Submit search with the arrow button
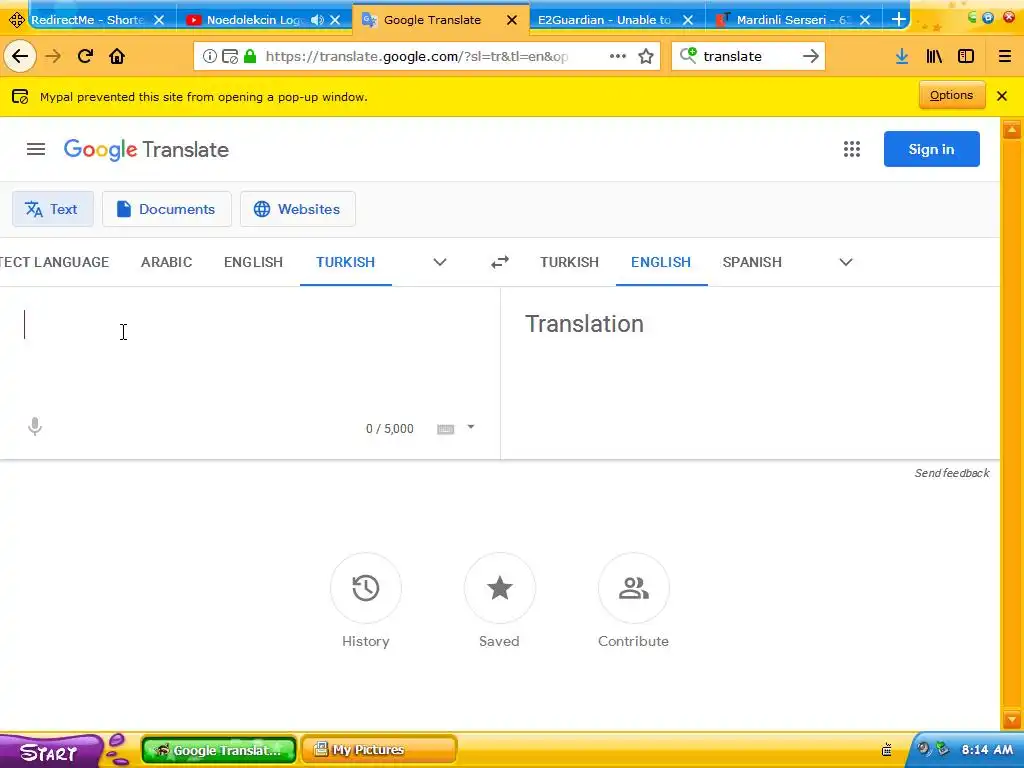The image size is (1024, 768). point(810,56)
